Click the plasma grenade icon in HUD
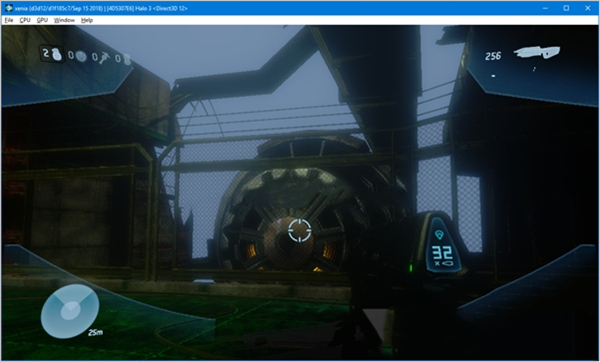 [81, 56]
